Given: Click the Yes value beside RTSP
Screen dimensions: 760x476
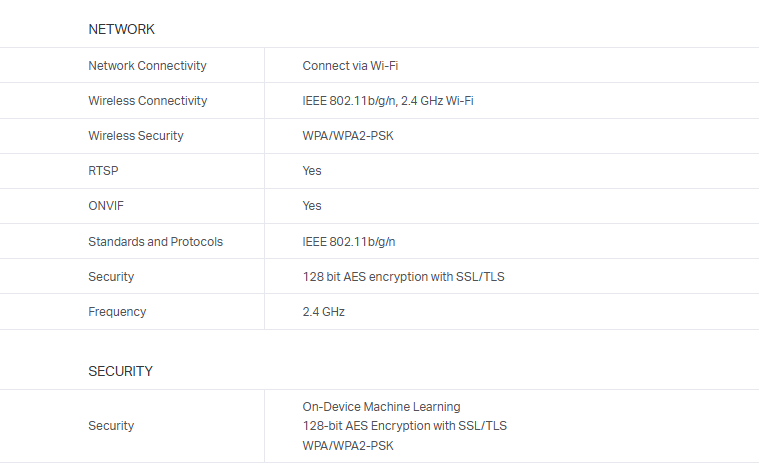Looking at the screenshot, I should [x=312, y=171].
